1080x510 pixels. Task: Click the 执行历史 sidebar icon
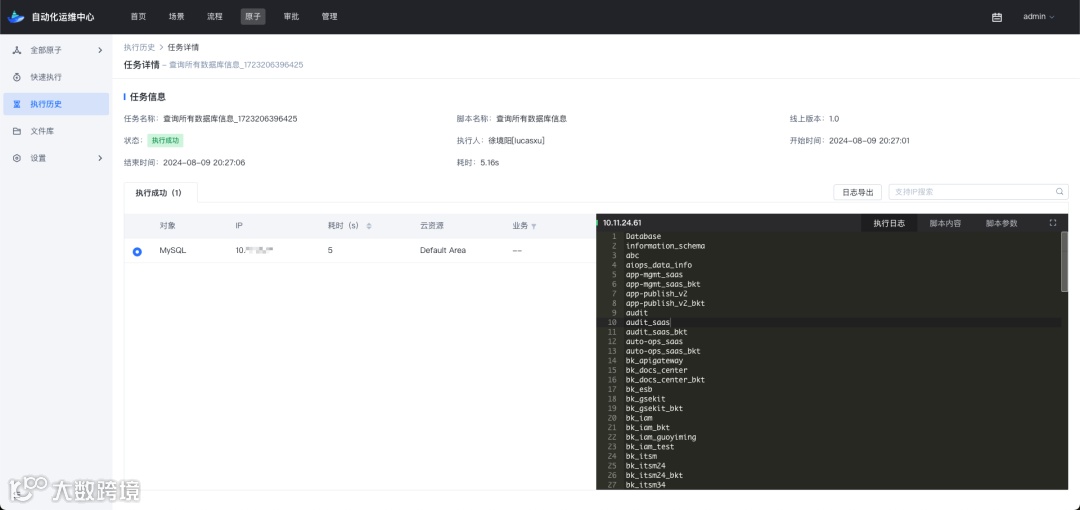pyautogui.click(x=17, y=104)
